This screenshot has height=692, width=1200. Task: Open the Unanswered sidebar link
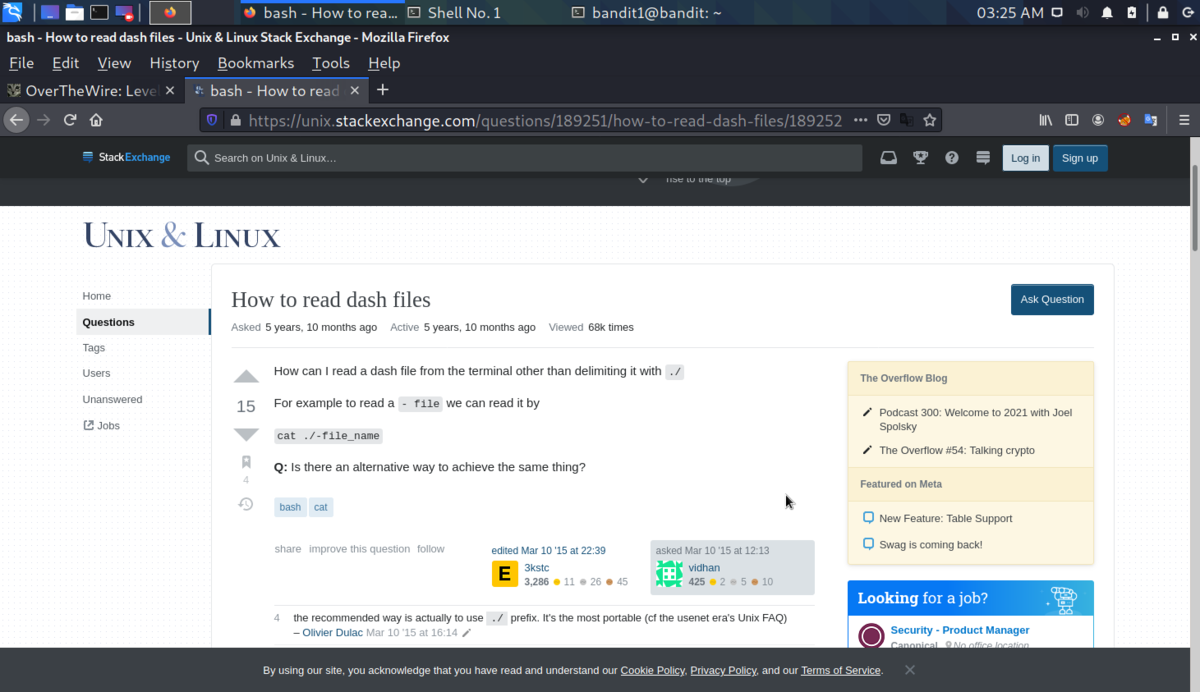tap(112, 399)
